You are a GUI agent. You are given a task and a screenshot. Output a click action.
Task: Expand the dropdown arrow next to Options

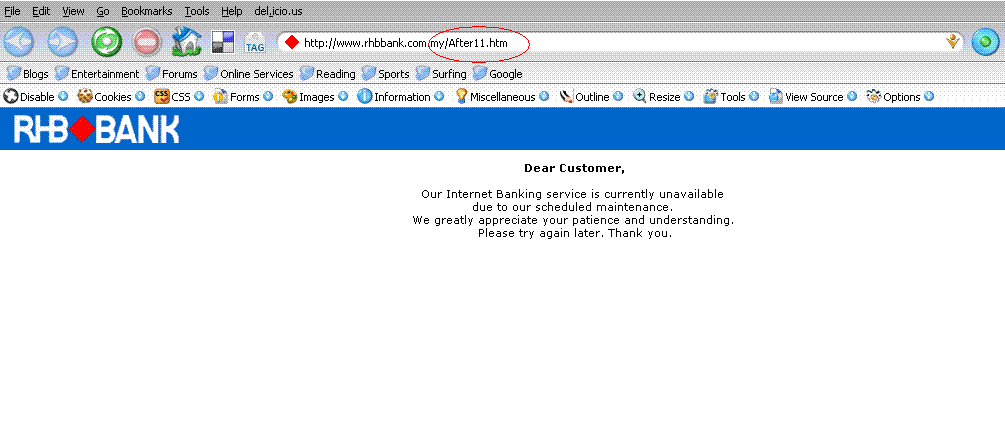pyautogui.click(x=928, y=97)
